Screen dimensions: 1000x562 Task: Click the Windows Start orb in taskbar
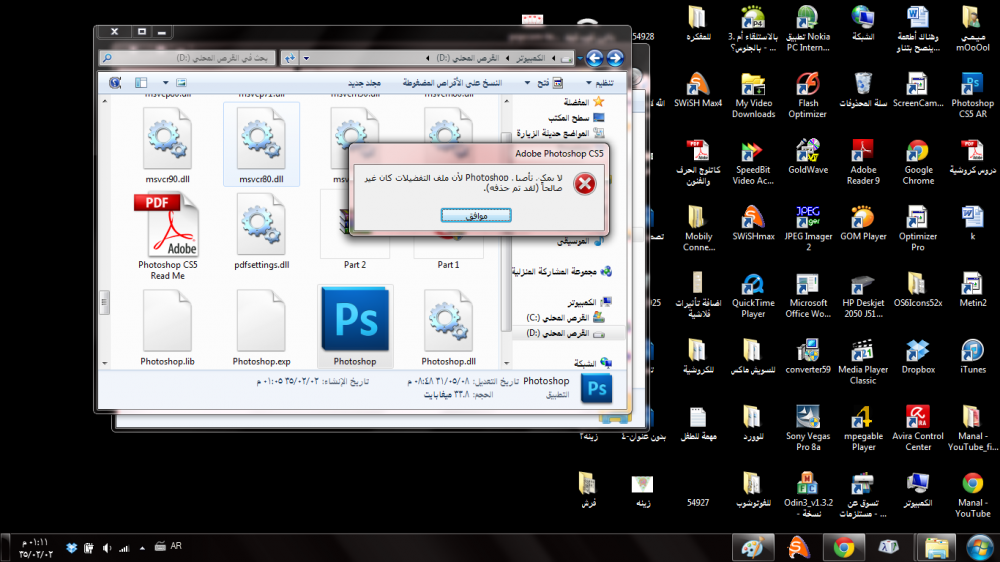[978, 547]
